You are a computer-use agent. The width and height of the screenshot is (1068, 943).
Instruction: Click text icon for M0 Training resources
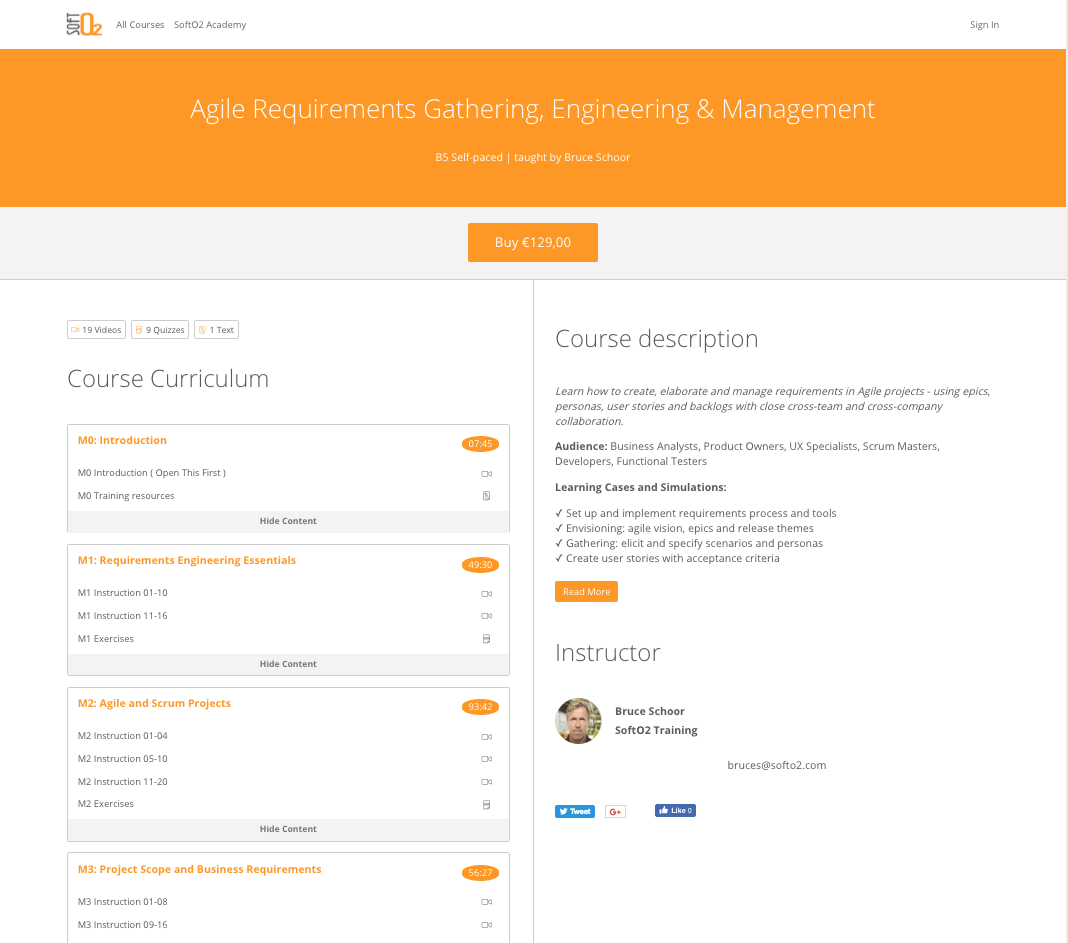pyautogui.click(x=486, y=496)
